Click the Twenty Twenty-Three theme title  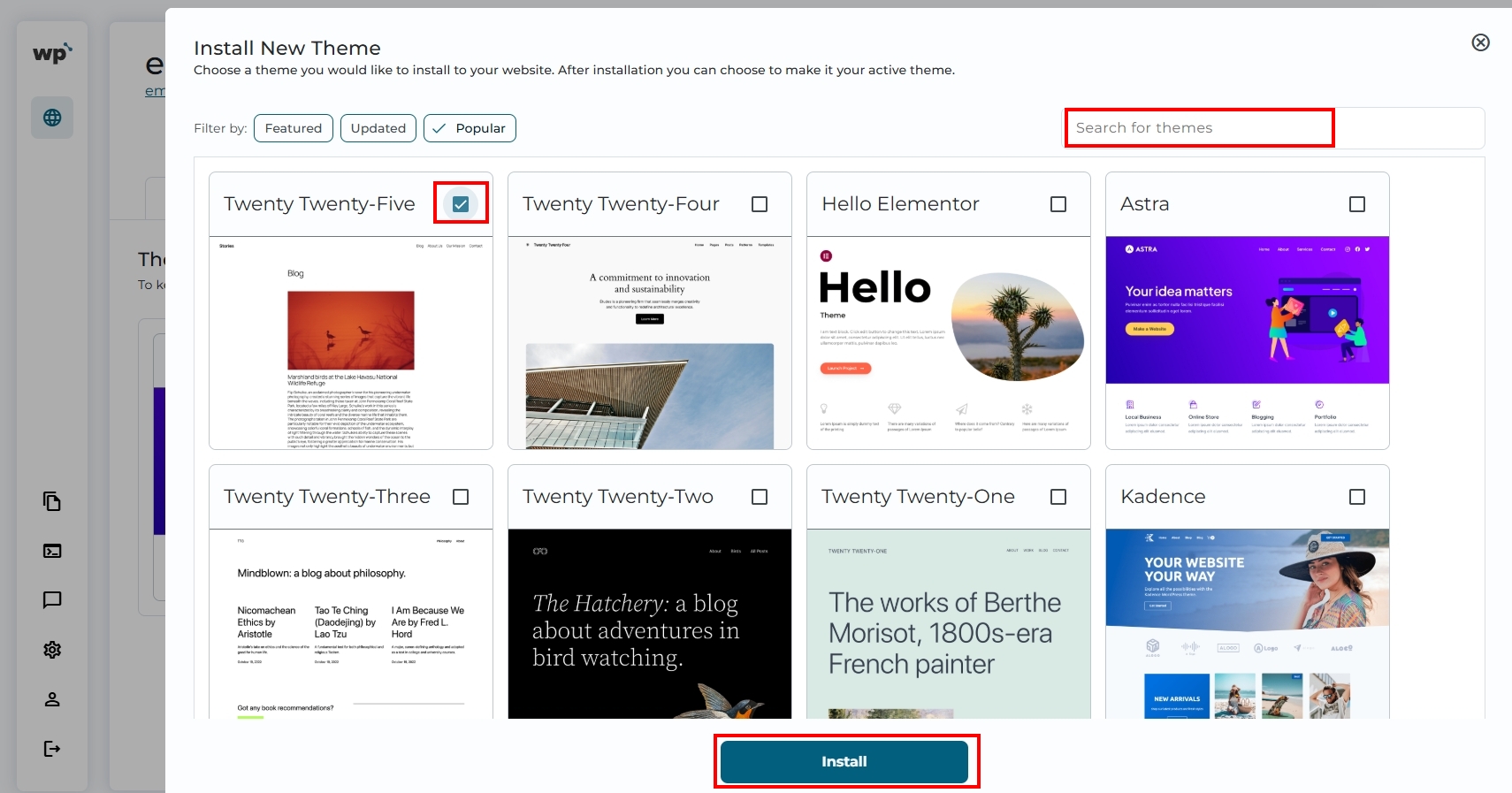(327, 497)
